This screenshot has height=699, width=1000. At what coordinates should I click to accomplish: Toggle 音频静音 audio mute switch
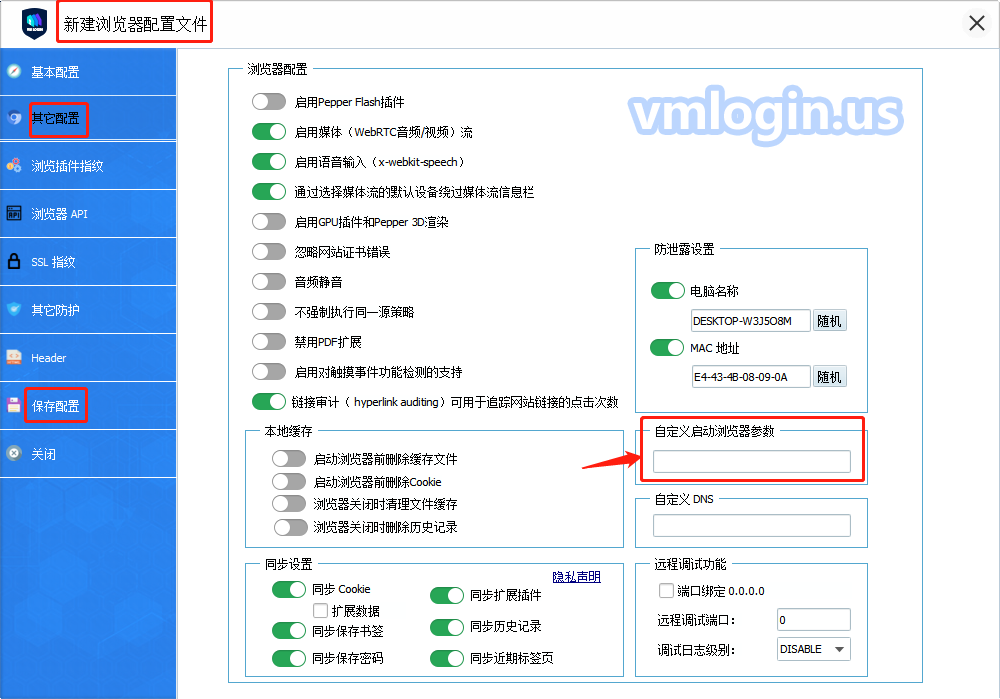pyautogui.click(x=269, y=282)
